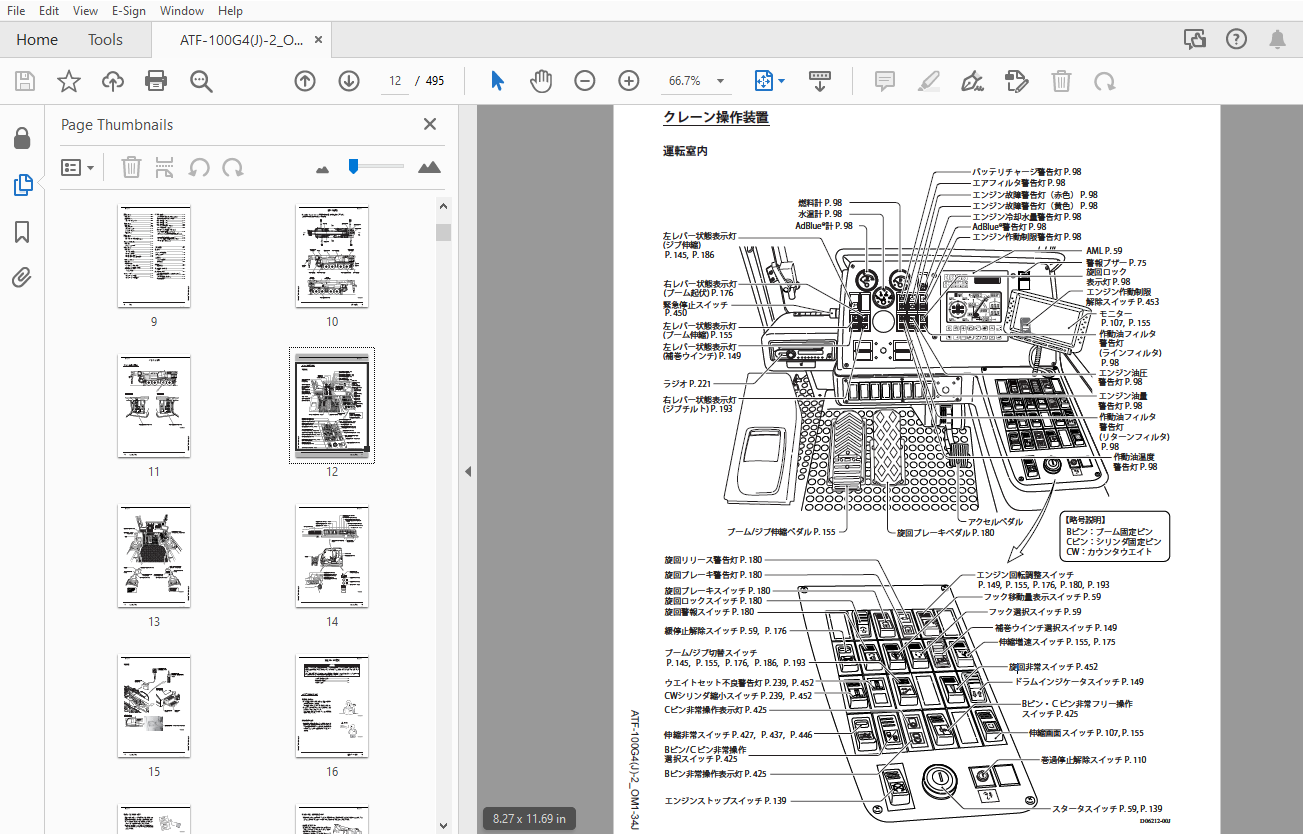
Task: Open the share comments icon at top right
Action: [1195, 39]
